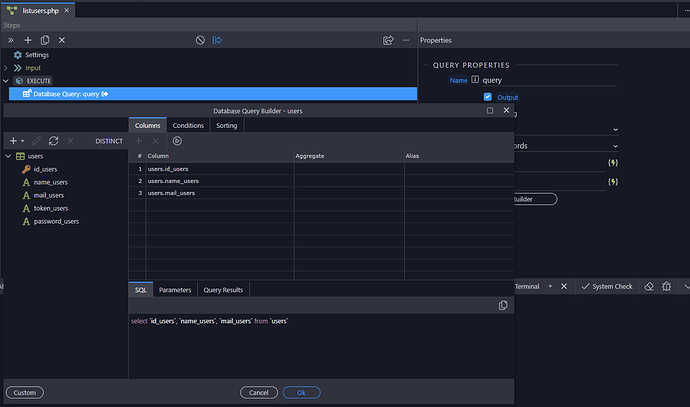The height and width of the screenshot is (407, 690).
Task: Click the edit pencil icon in table toolbar
Action: coord(37,141)
